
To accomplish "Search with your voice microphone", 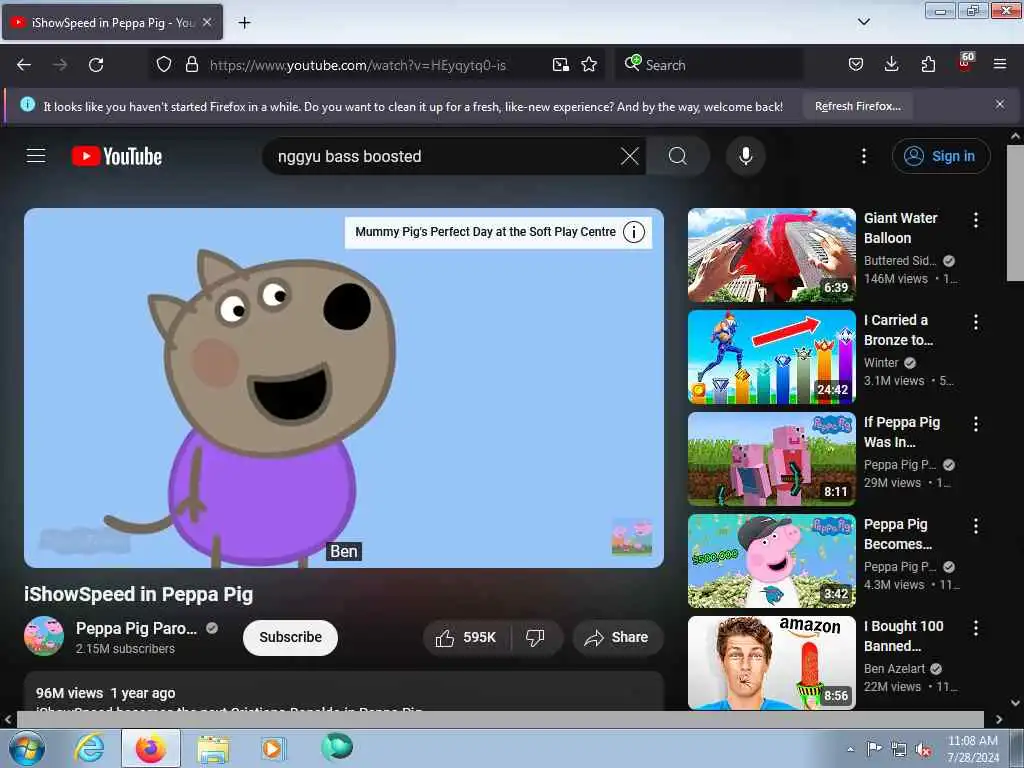I will [x=746, y=156].
